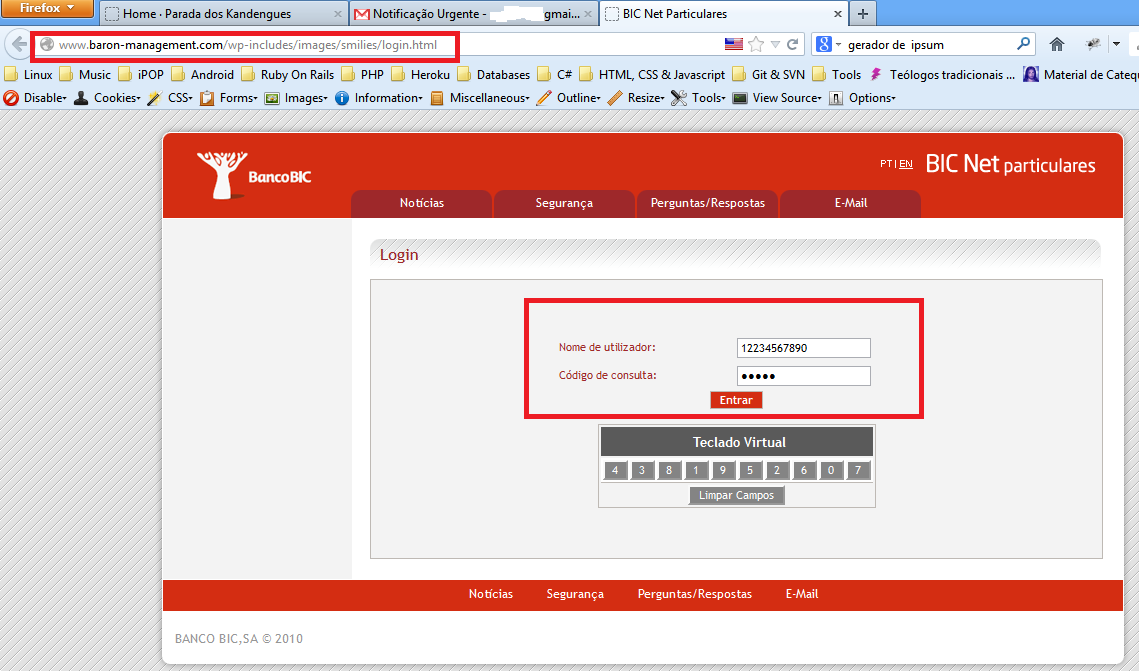
Task: Click virtual keyboard key 0
Action: click(831, 470)
